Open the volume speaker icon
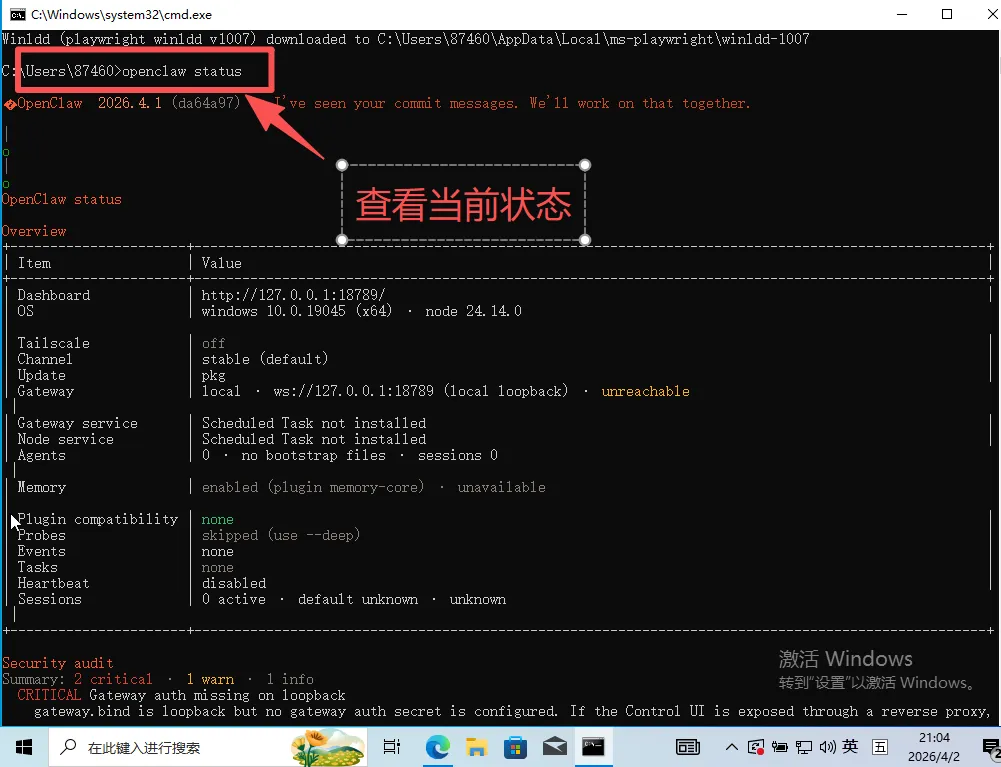Screen dimensions: 1001x767 click(x=827, y=747)
